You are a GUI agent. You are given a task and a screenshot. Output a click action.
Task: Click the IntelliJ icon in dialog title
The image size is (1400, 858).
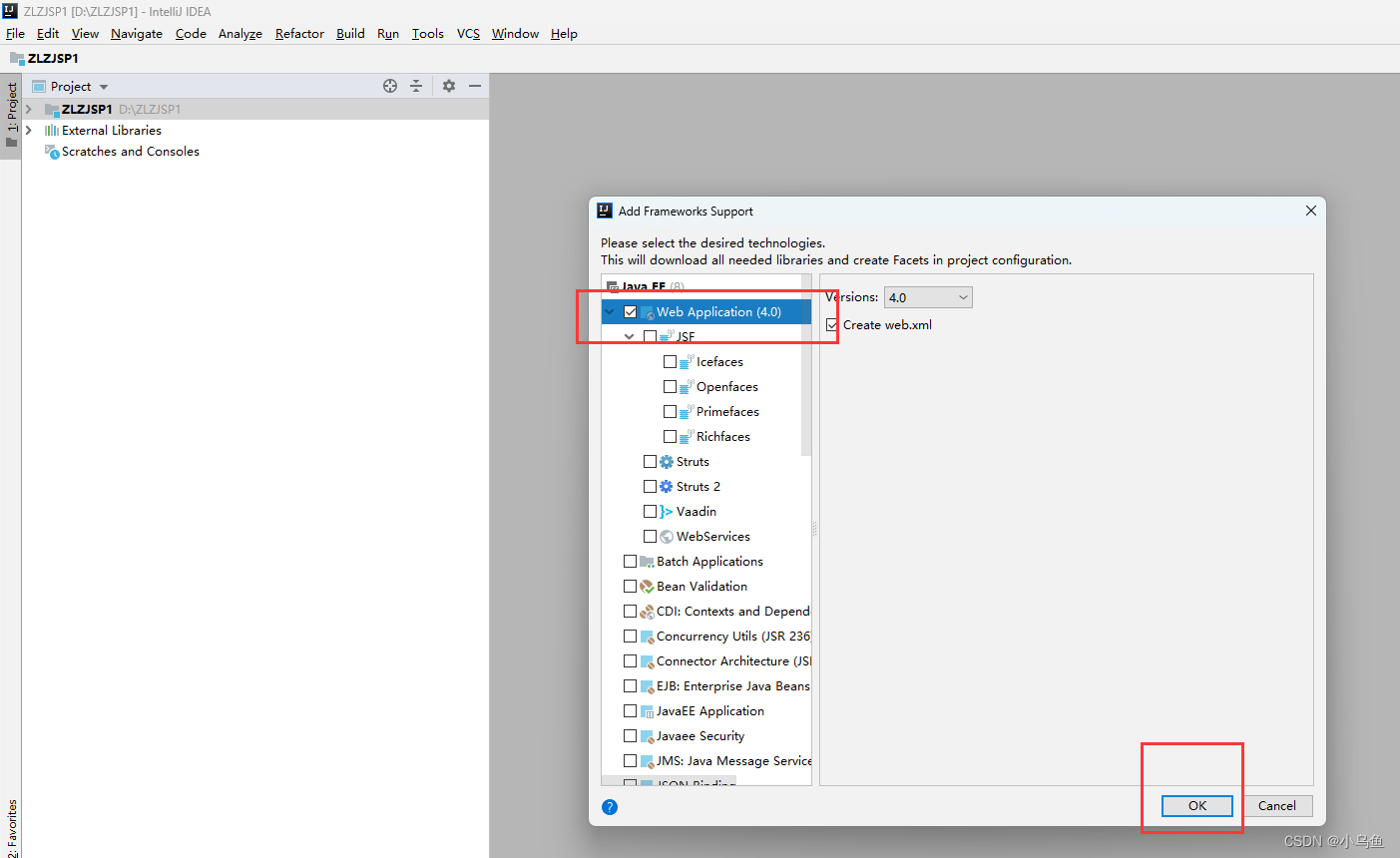coord(605,211)
